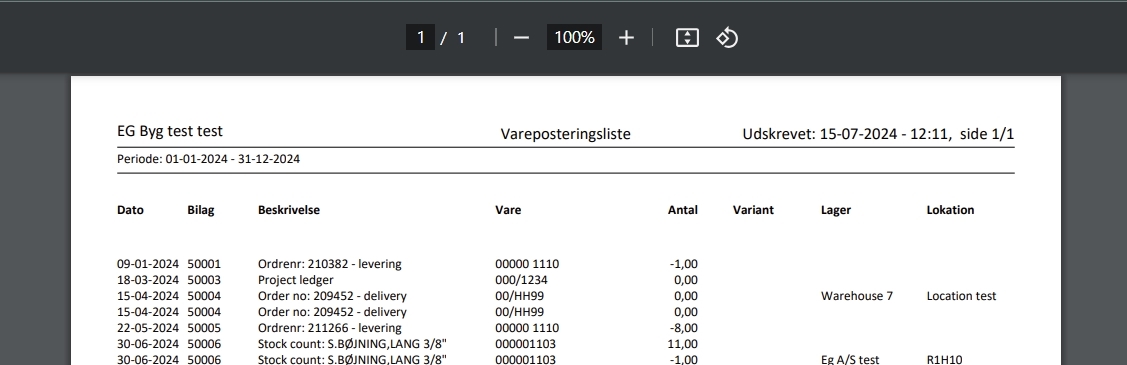The height and width of the screenshot is (365, 1127).
Task: Click Periode: 01-01-2024 - 31-12-2024 text
Action: pyautogui.click(x=208, y=160)
